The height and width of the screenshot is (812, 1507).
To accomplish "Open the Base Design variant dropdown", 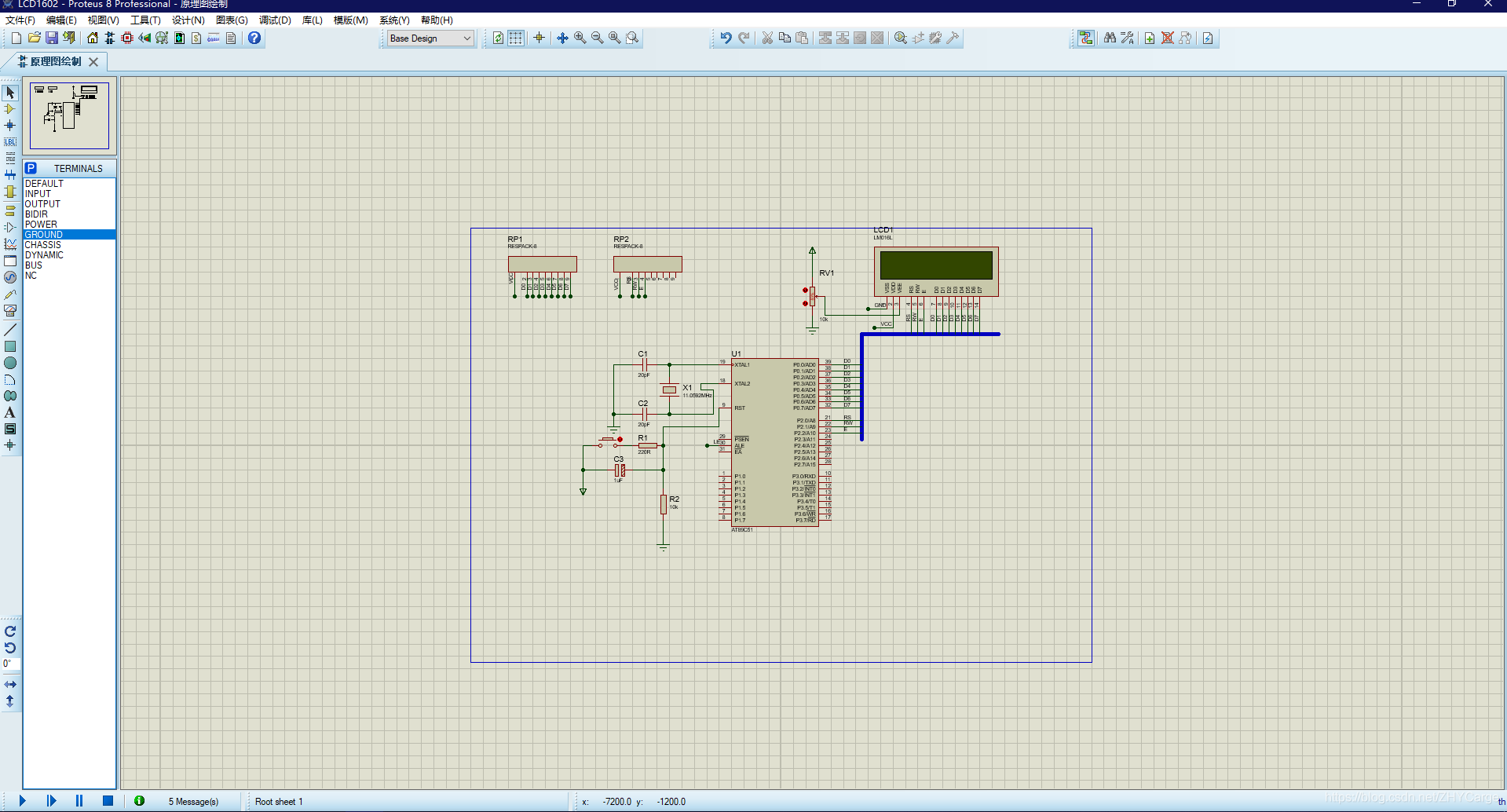I will 430,38.
